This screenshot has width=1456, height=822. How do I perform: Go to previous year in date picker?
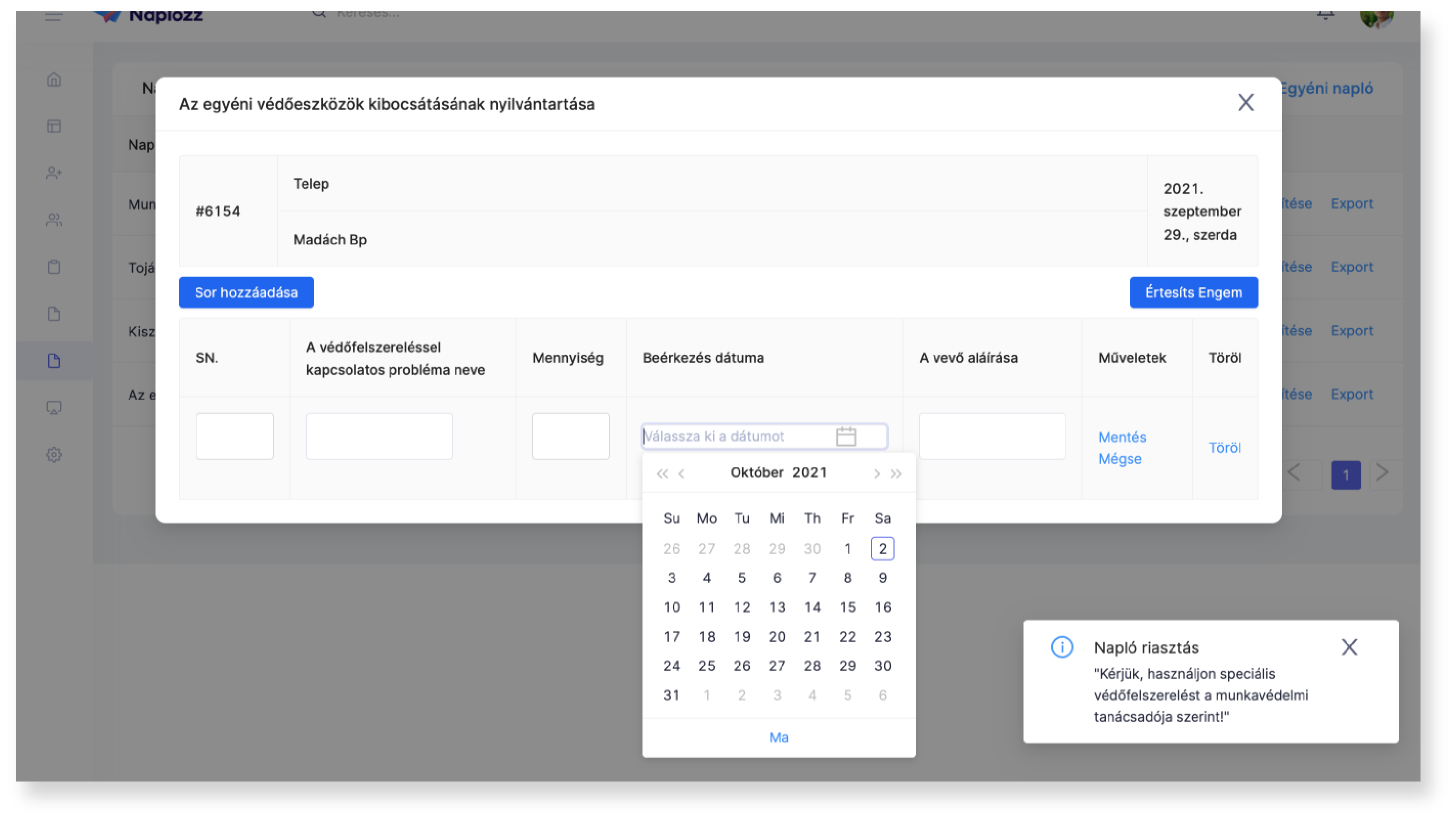(x=662, y=474)
